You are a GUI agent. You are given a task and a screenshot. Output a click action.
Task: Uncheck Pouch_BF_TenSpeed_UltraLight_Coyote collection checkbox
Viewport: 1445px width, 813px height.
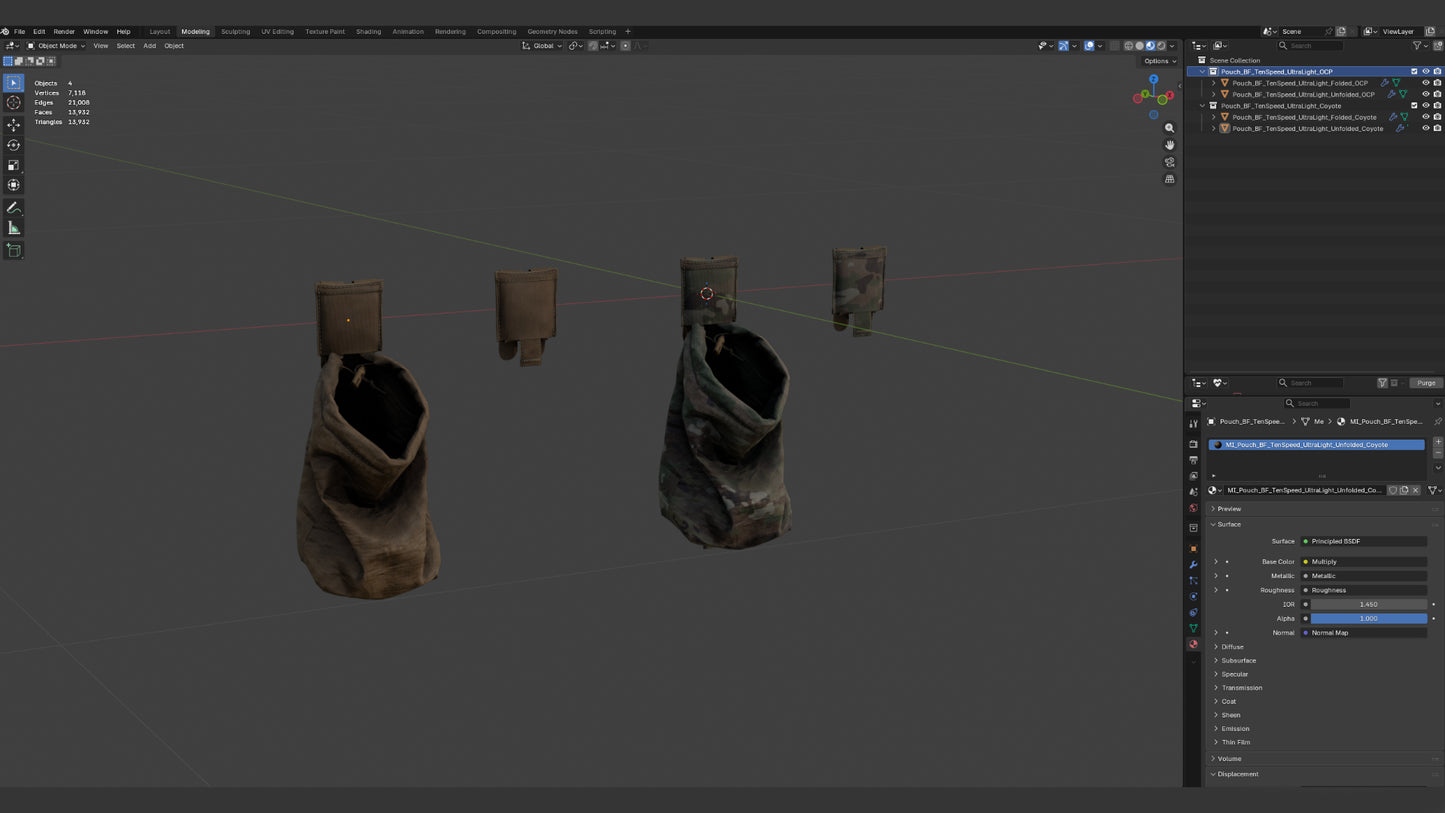[x=1414, y=105]
